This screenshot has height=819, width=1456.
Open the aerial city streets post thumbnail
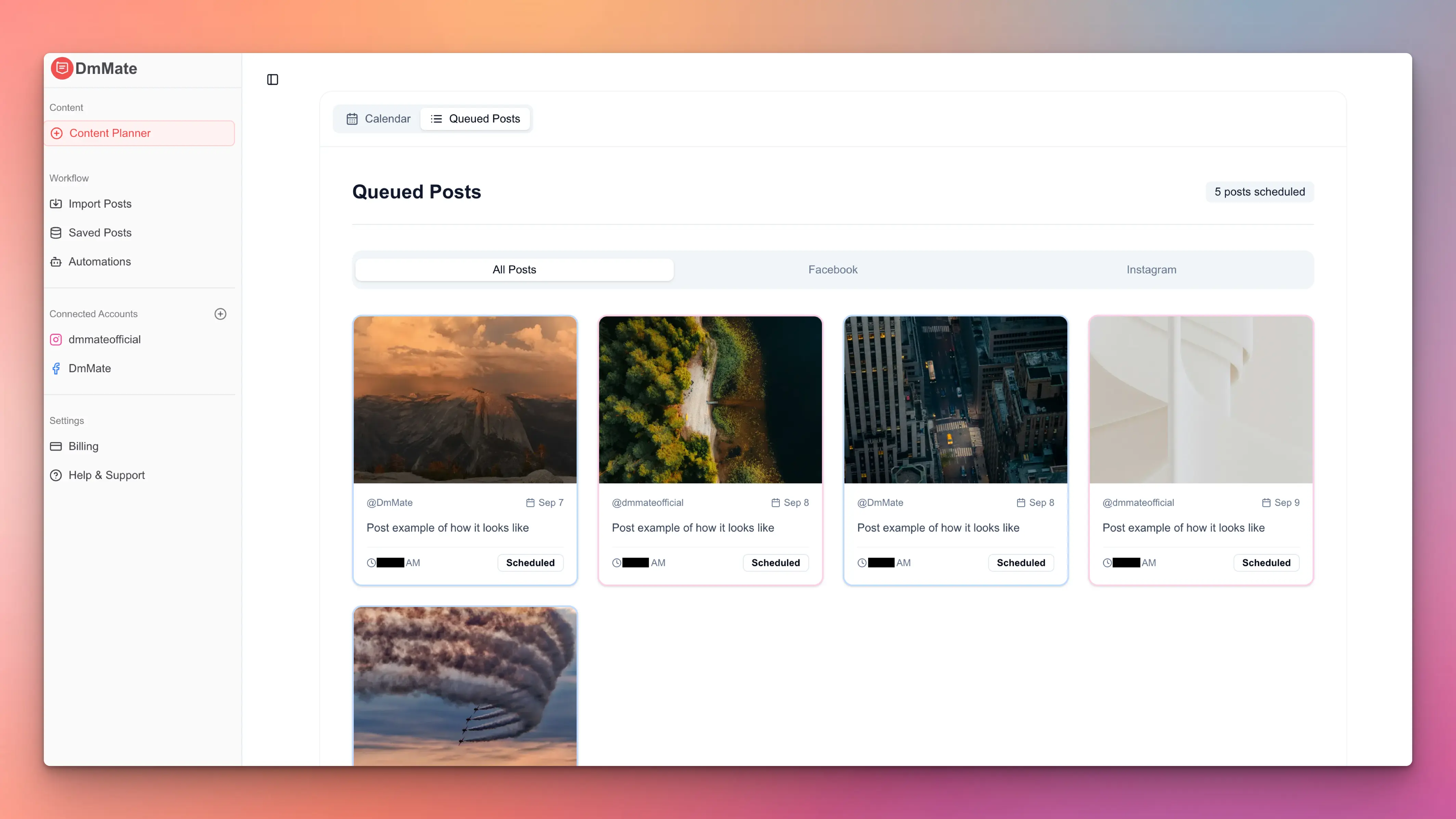[x=955, y=399]
